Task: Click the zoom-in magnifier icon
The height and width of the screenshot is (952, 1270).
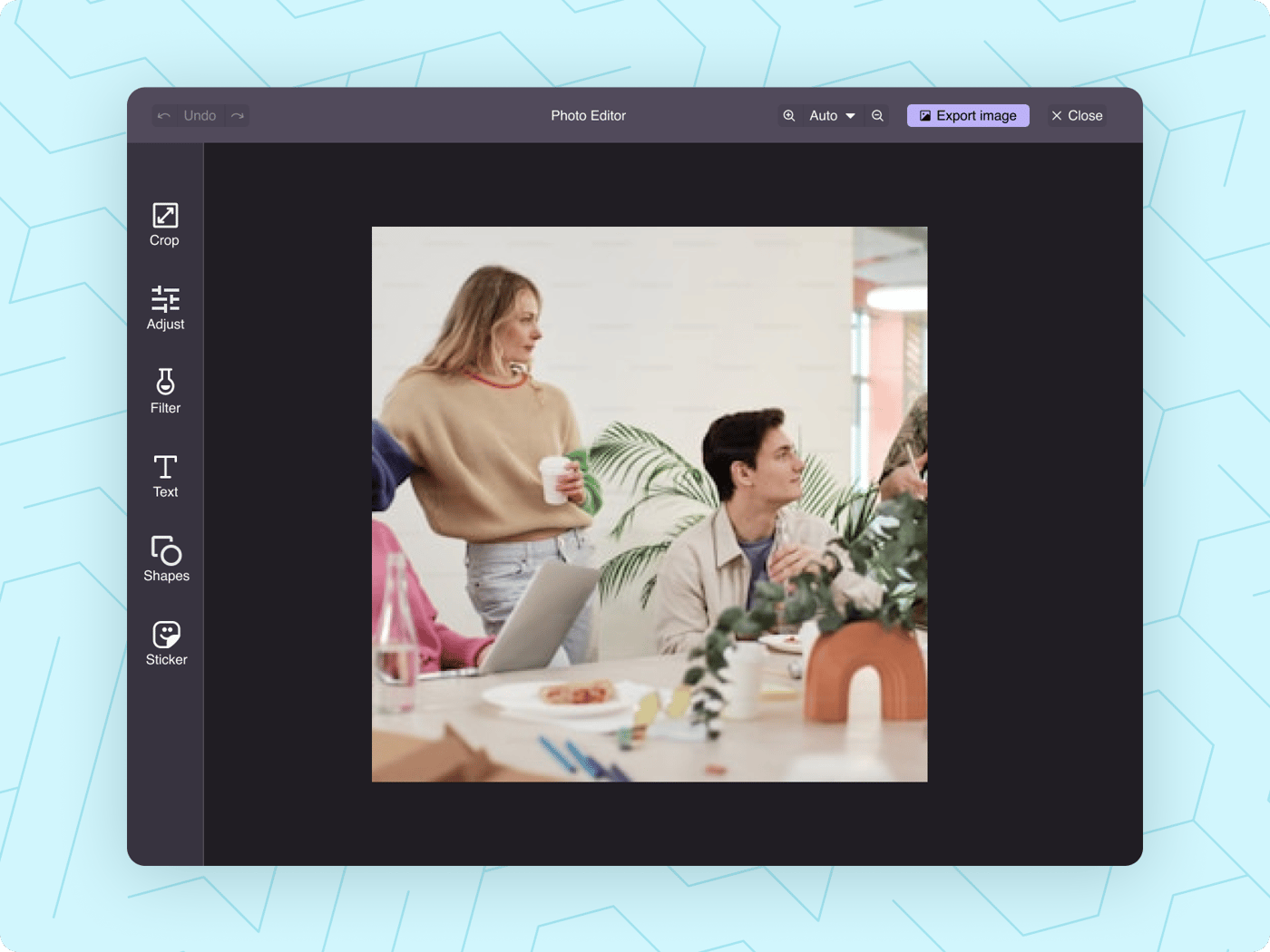Action: (x=788, y=115)
